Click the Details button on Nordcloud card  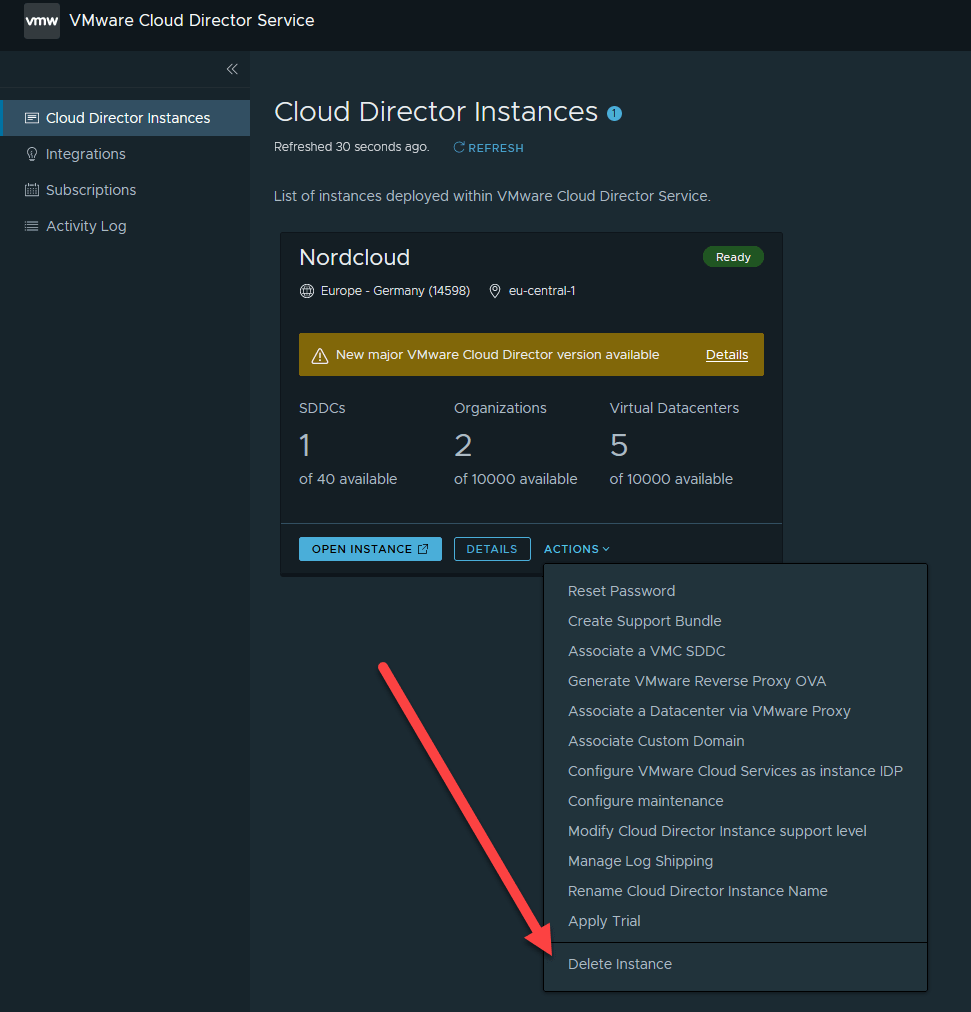[x=492, y=549]
